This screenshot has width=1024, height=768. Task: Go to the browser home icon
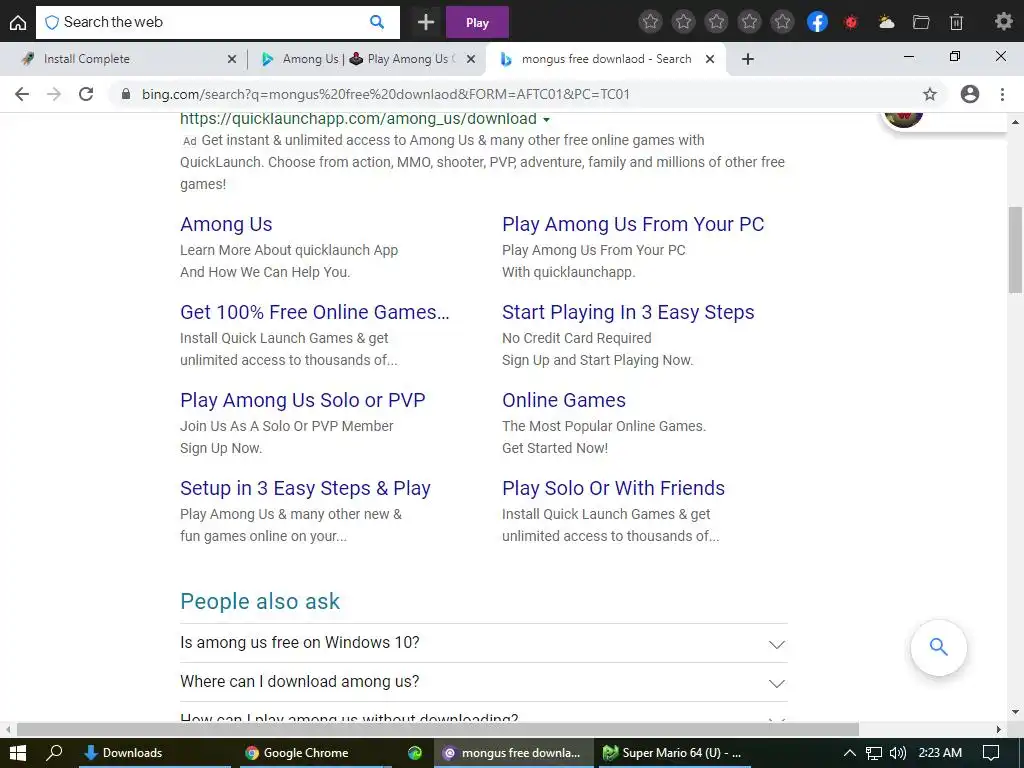(18, 22)
